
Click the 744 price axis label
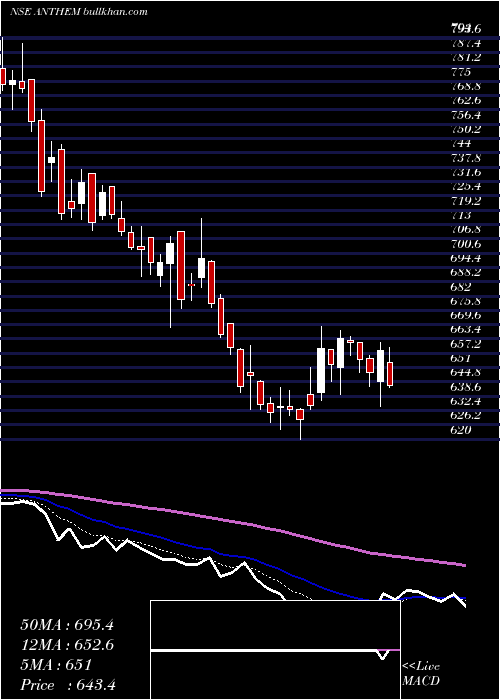click(461, 144)
